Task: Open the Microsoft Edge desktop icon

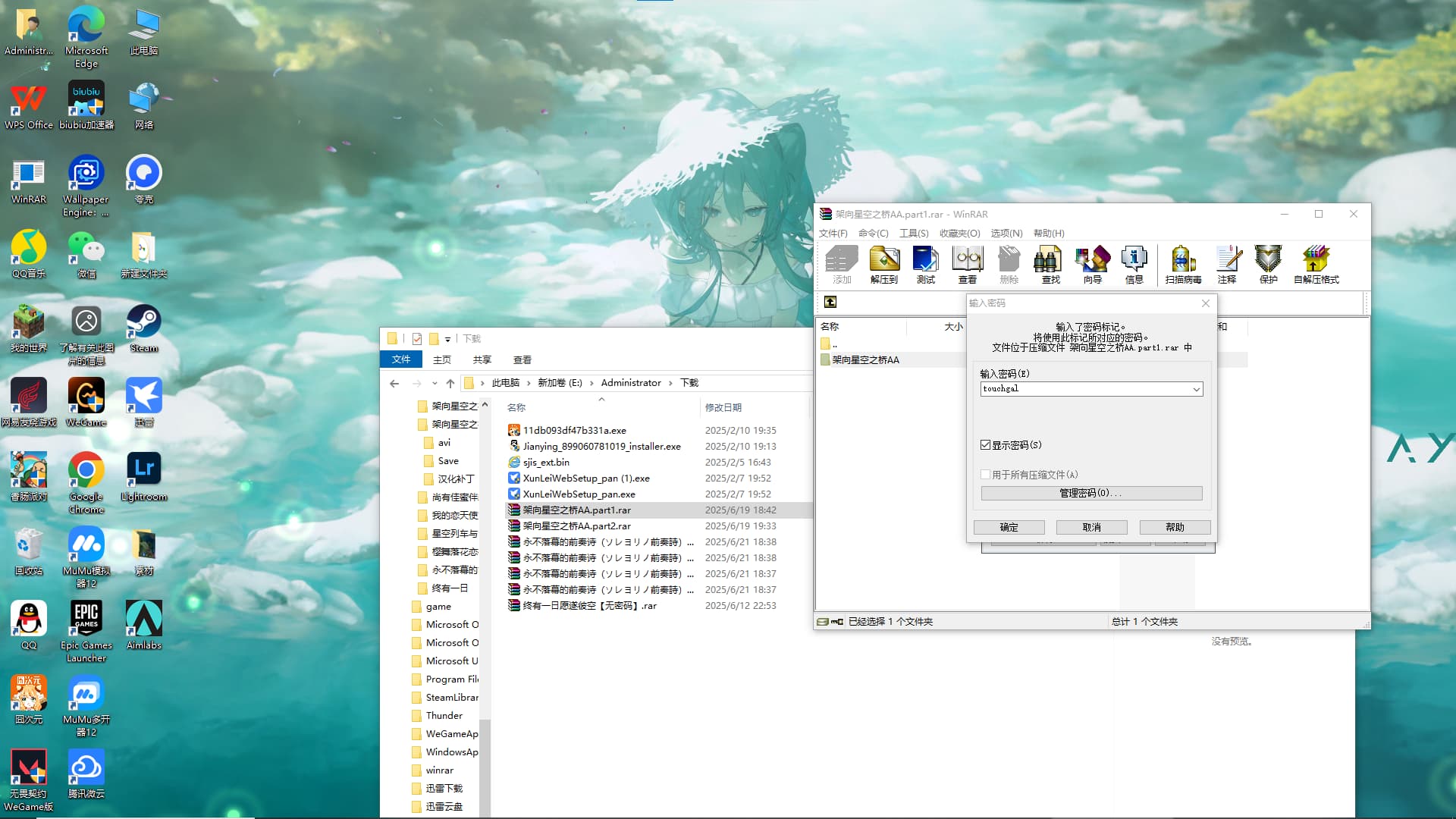Action: click(86, 37)
